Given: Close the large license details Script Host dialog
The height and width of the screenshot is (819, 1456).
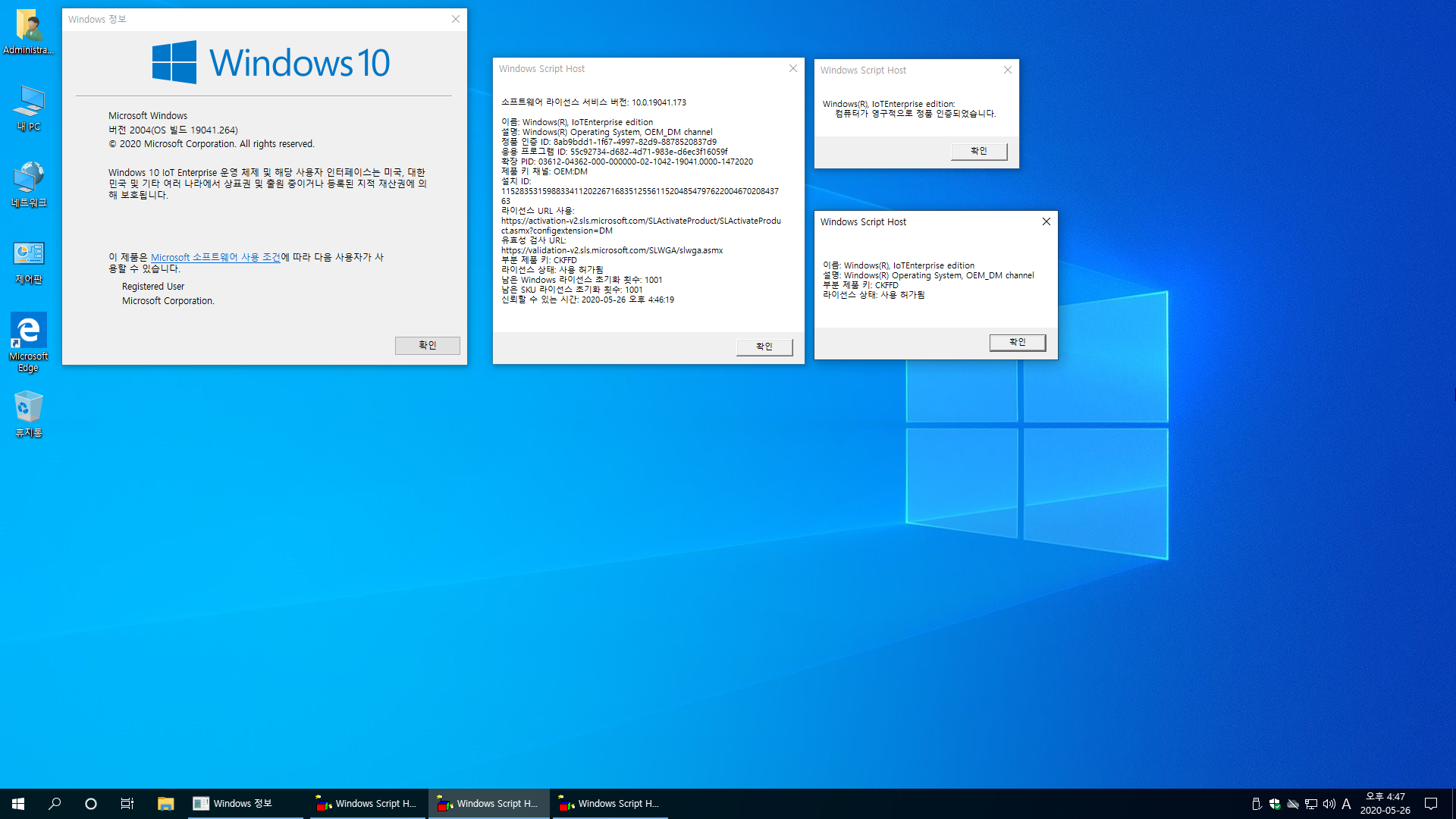Looking at the screenshot, I should 793,68.
